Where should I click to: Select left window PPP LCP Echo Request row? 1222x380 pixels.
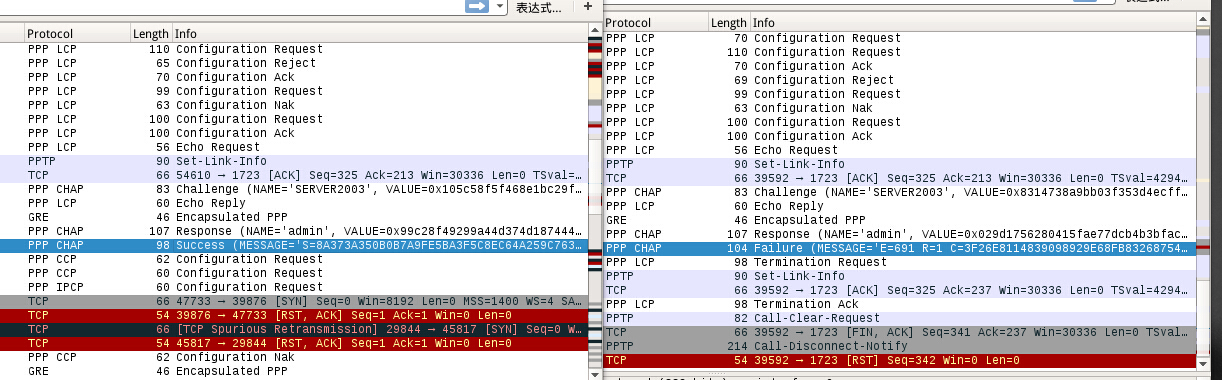point(294,147)
